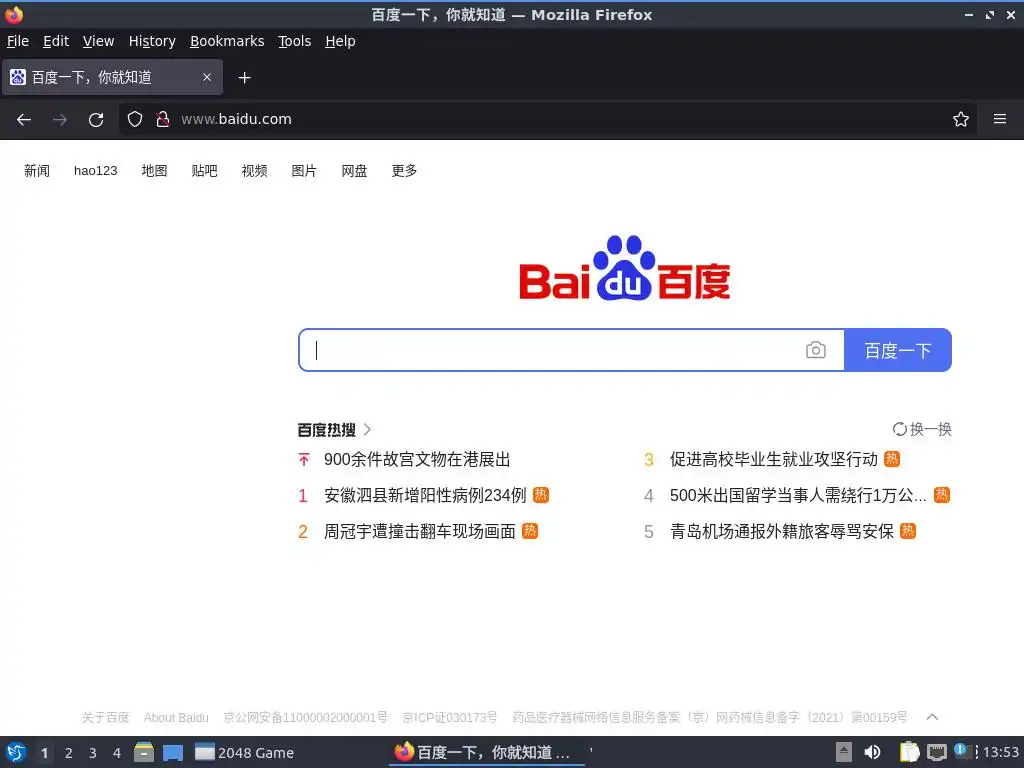Open the 视频 link
Image resolution: width=1024 pixels, height=768 pixels.
(x=254, y=170)
